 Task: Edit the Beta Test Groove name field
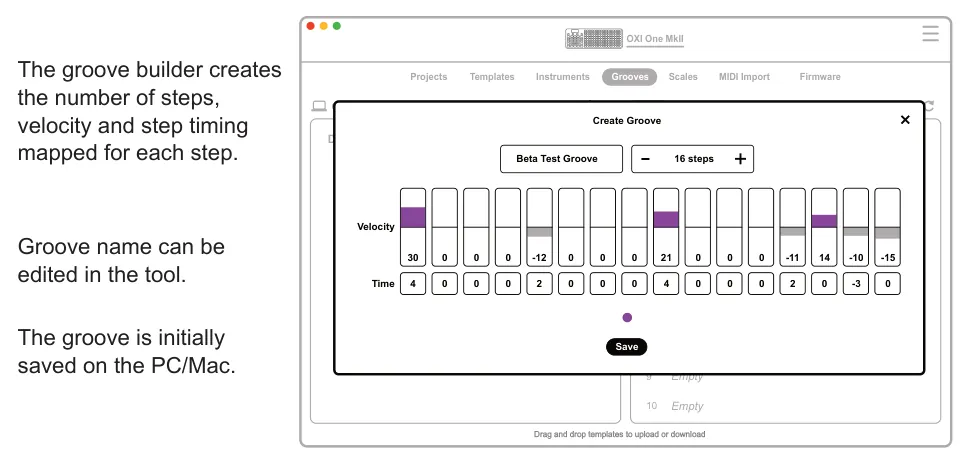click(561, 159)
